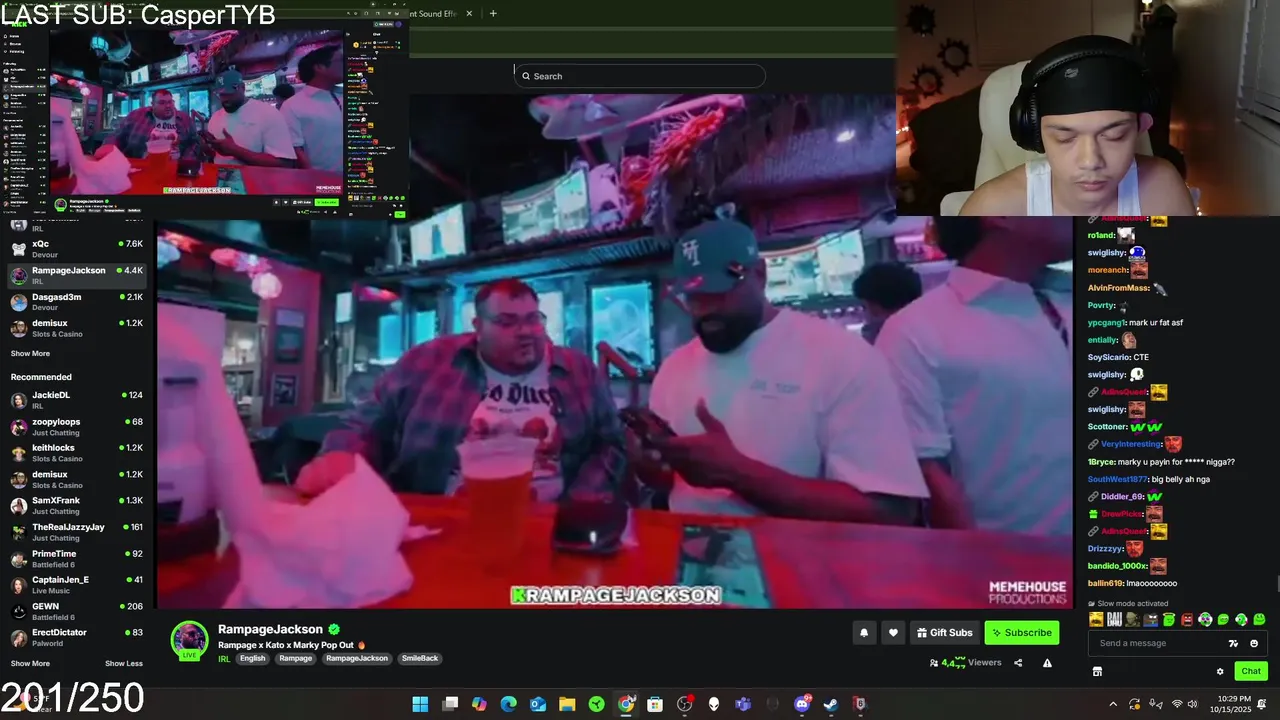
Task: Click the IRL category link below title
Action: click(224, 659)
